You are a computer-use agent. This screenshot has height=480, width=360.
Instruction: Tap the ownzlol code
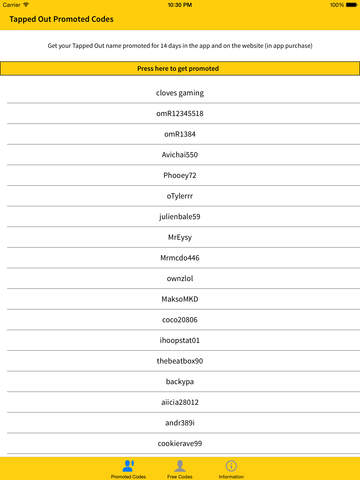point(180,278)
